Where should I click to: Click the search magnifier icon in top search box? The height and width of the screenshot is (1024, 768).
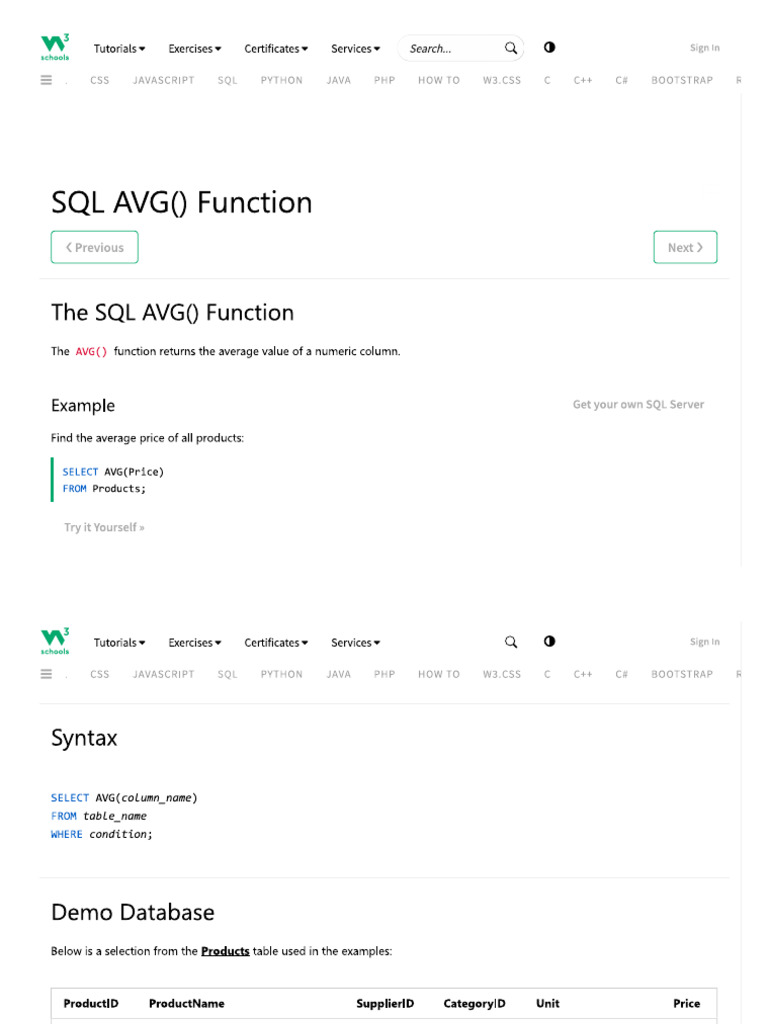[511, 48]
